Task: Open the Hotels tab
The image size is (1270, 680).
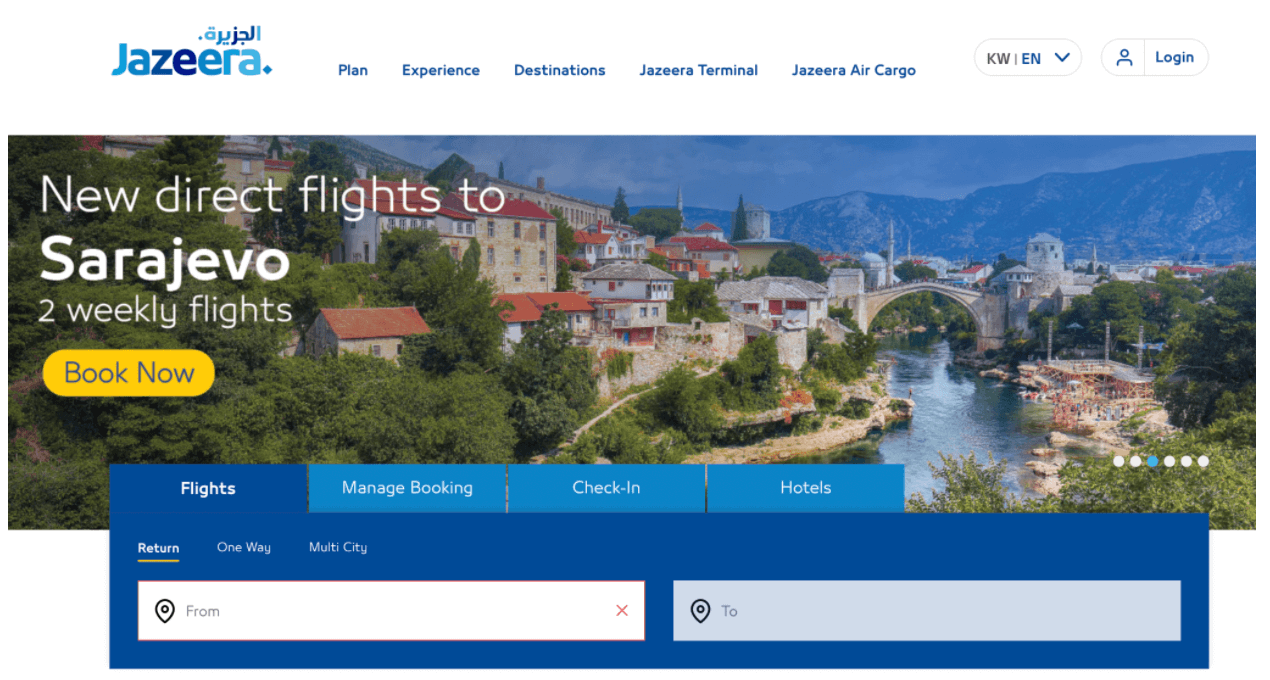Action: click(806, 488)
